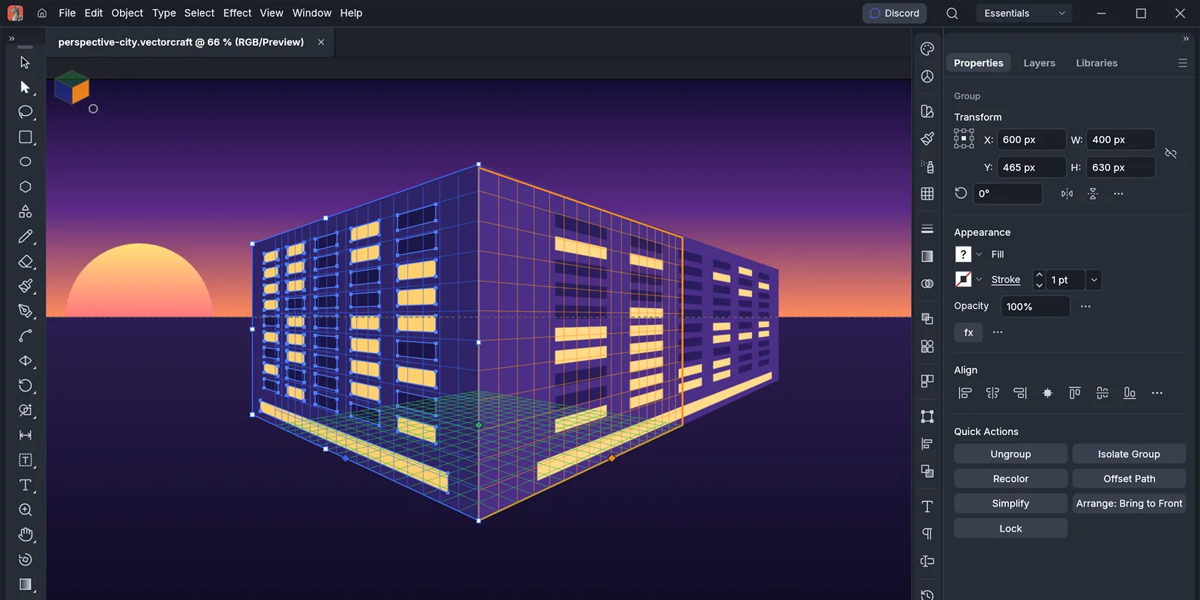The image size is (1200, 600).
Task: Flip the selection horizontally
Action: point(1067,194)
